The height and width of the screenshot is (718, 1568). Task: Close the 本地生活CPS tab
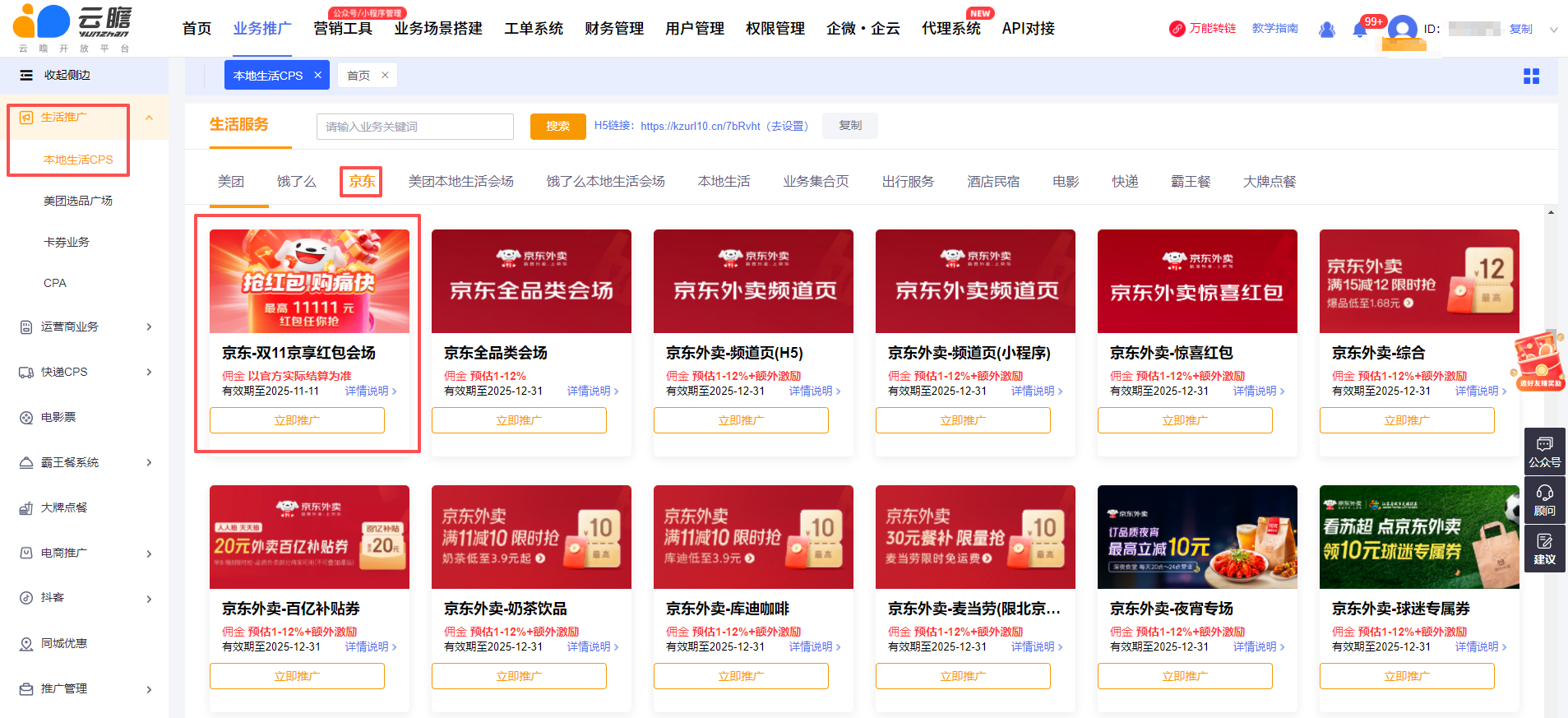point(317,75)
